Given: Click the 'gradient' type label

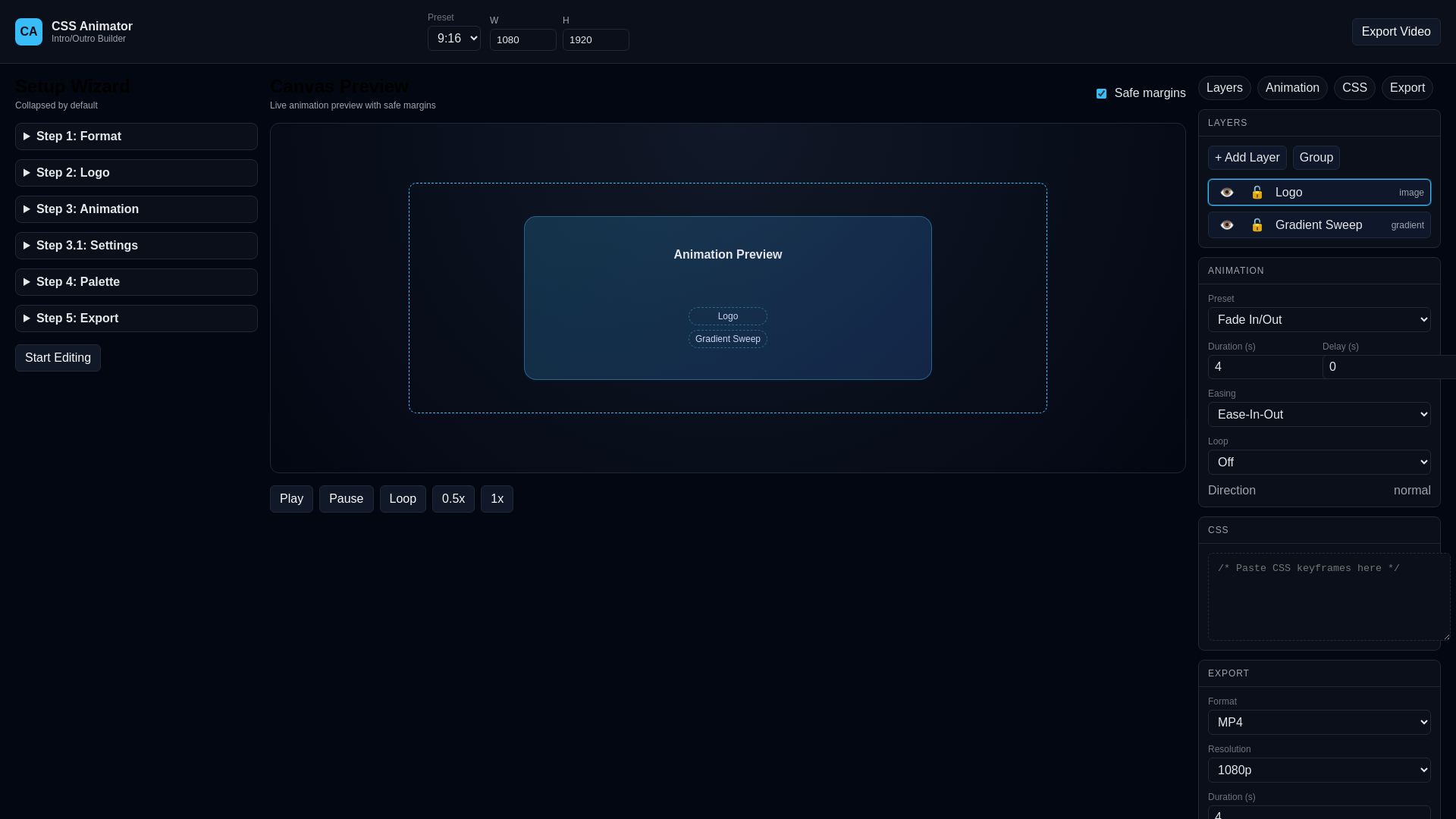Looking at the screenshot, I should tap(1407, 225).
